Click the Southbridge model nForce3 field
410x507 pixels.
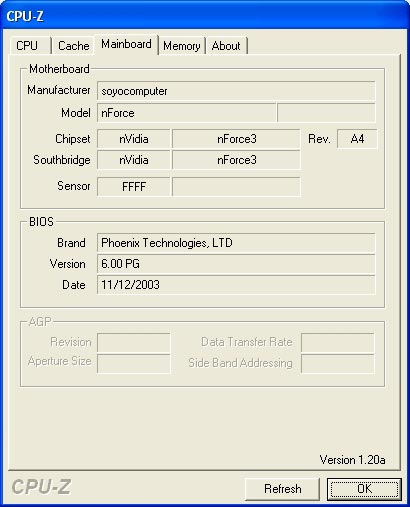[236, 160]
